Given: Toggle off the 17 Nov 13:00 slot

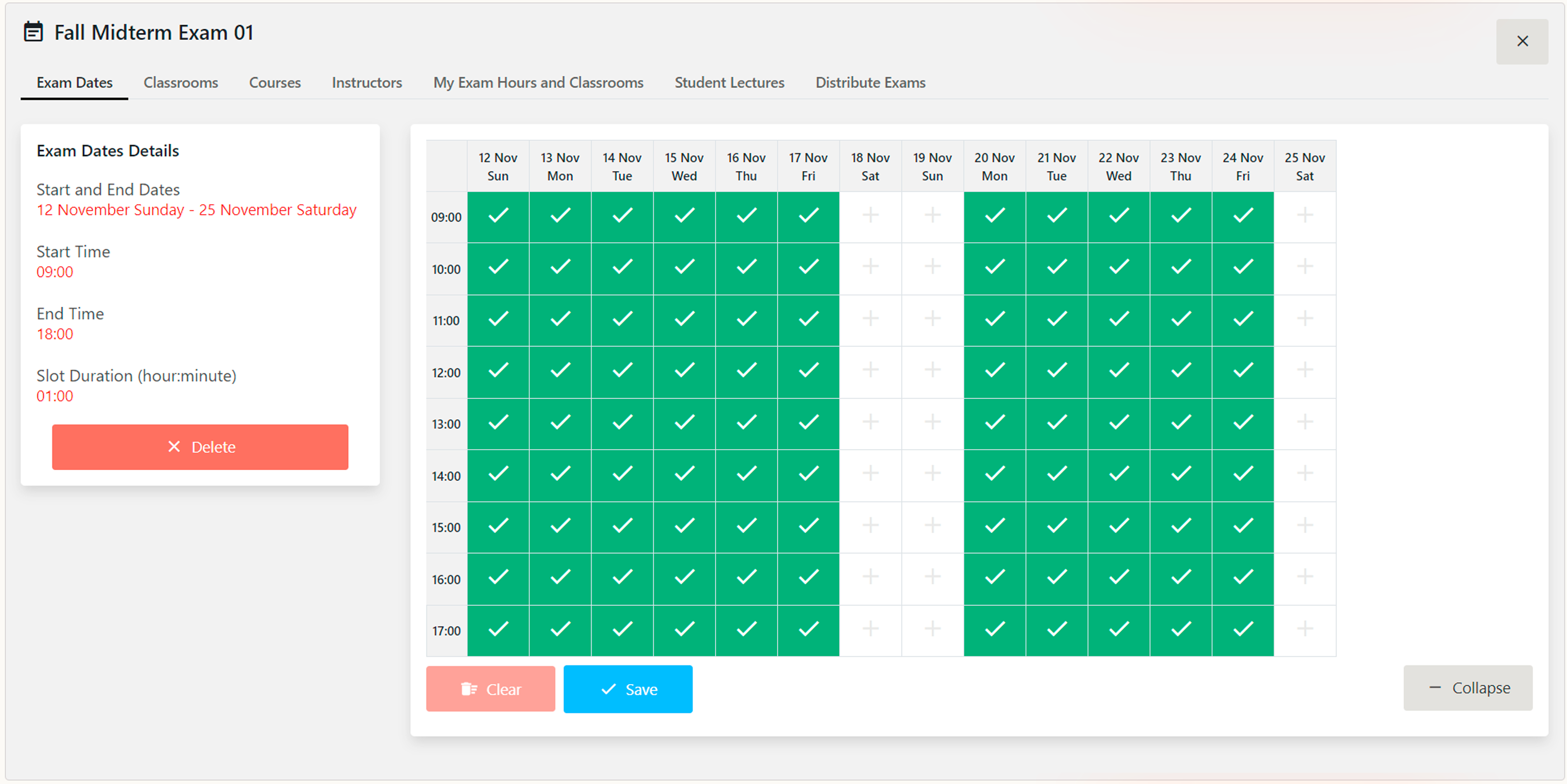Looking at the screenshot, I should click(x=808, y=423).
